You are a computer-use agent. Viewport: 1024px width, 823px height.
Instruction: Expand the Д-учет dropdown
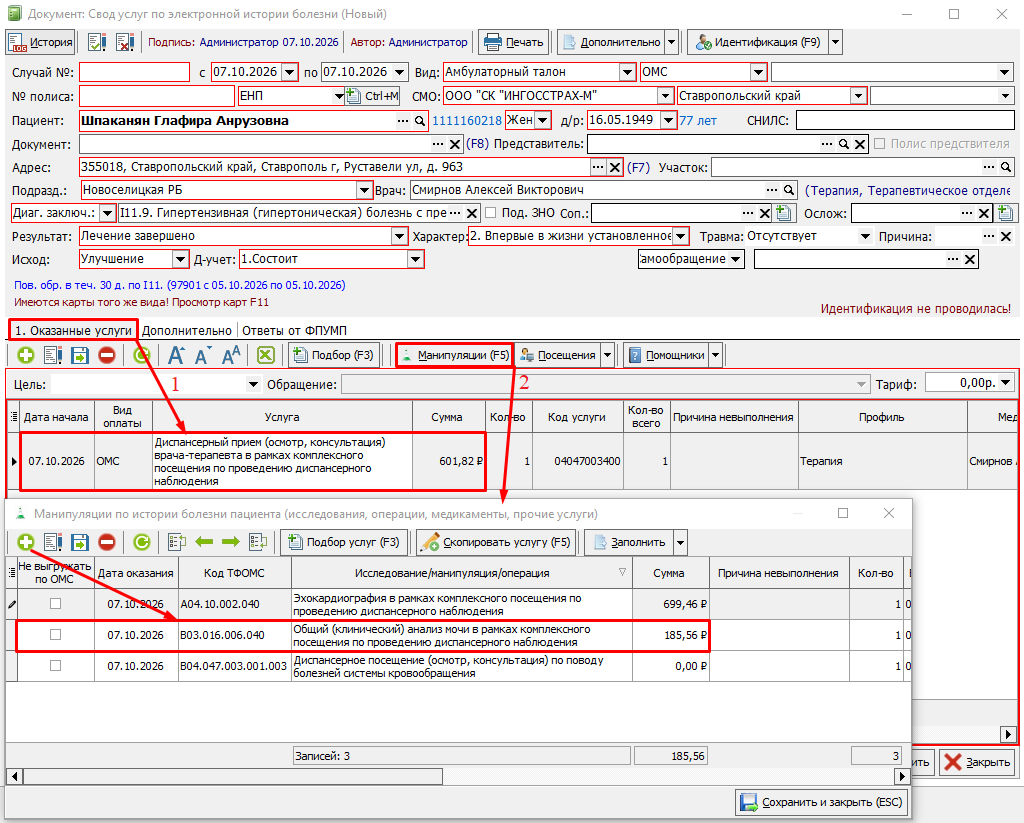coord(415,259)
